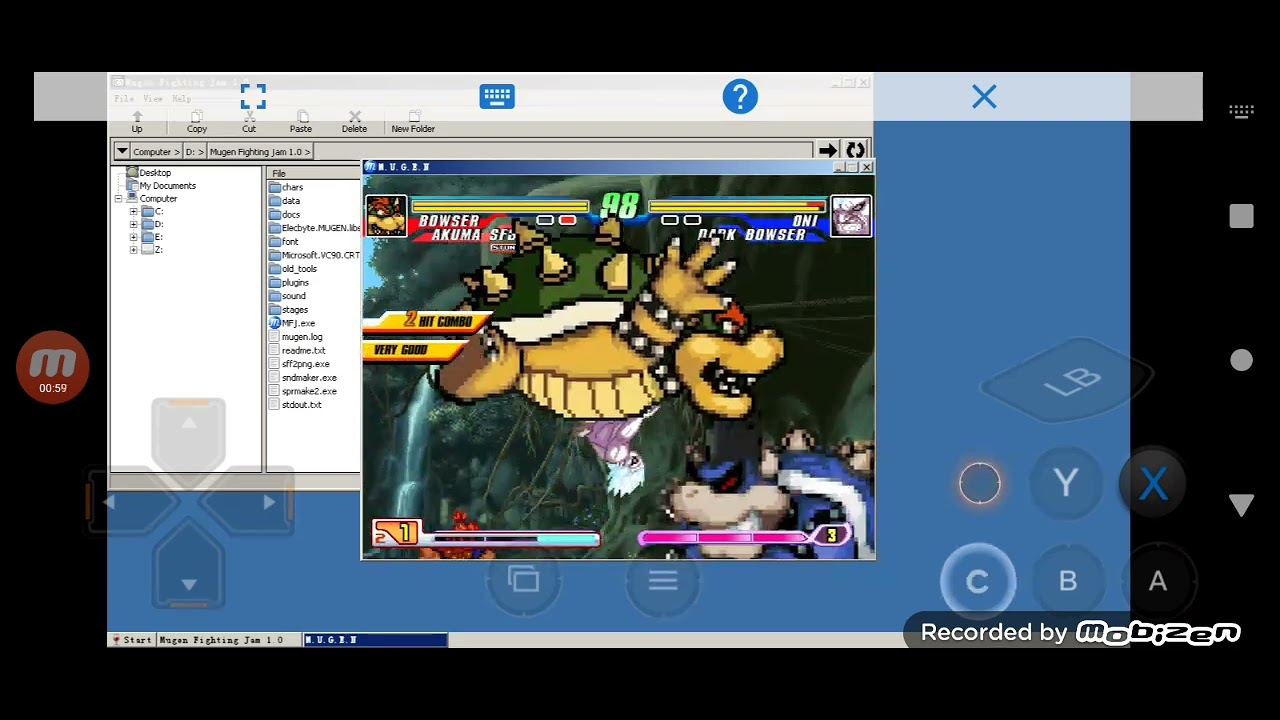Expand the D: drive node
This screenshot has height=720, width=1280.
(134, 225)
